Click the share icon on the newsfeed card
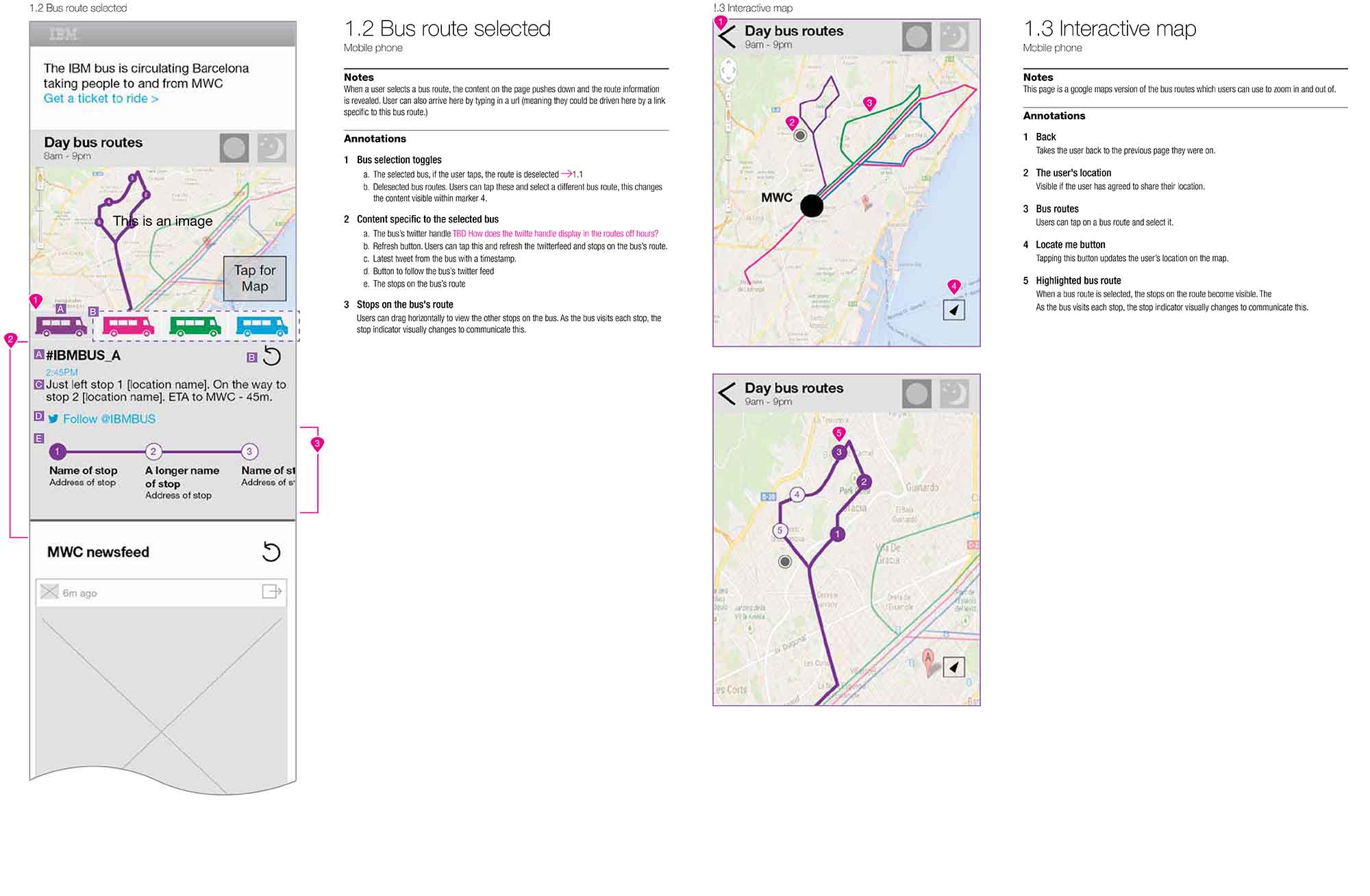1370x896 pixels. pyautogui.click(x=272, y=592)
